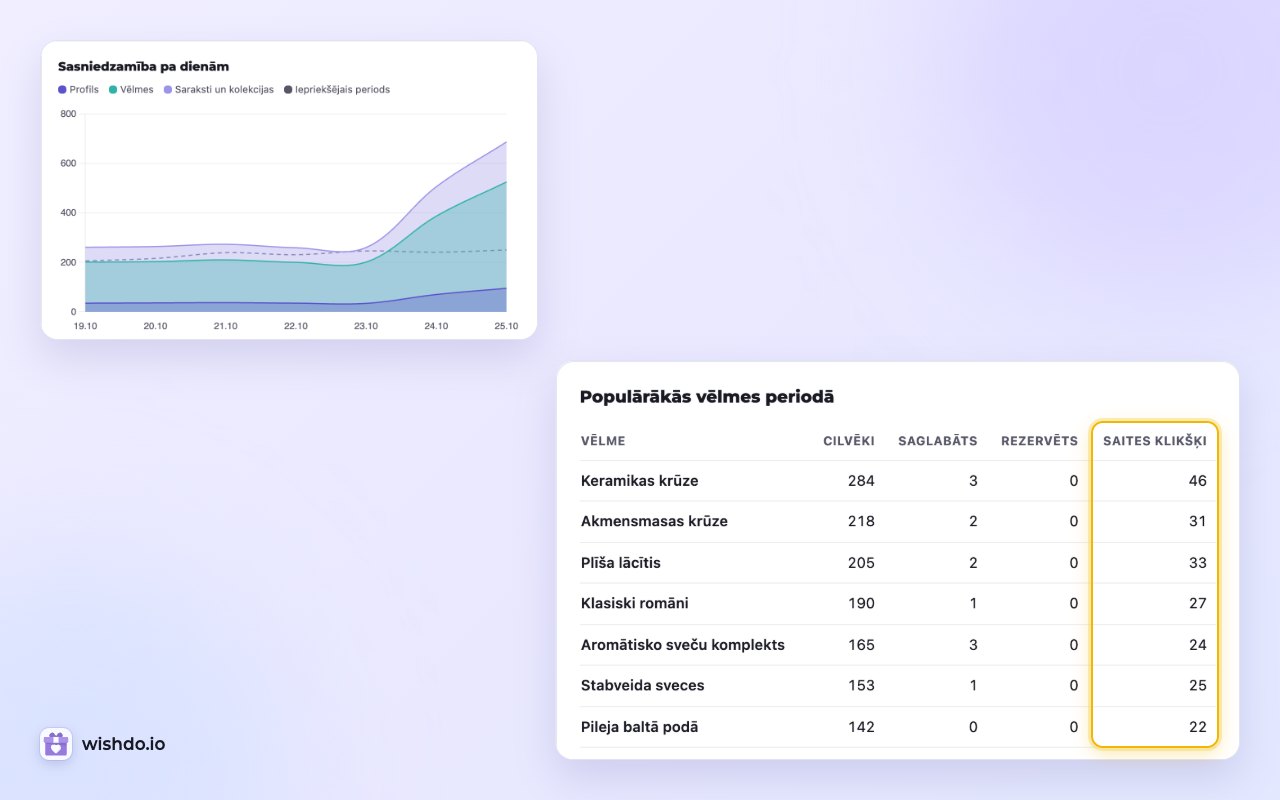This screenshot has width=1280, height=800.
Task: Select the Stabveida sveces row name
Action: [x=643, y=685]
